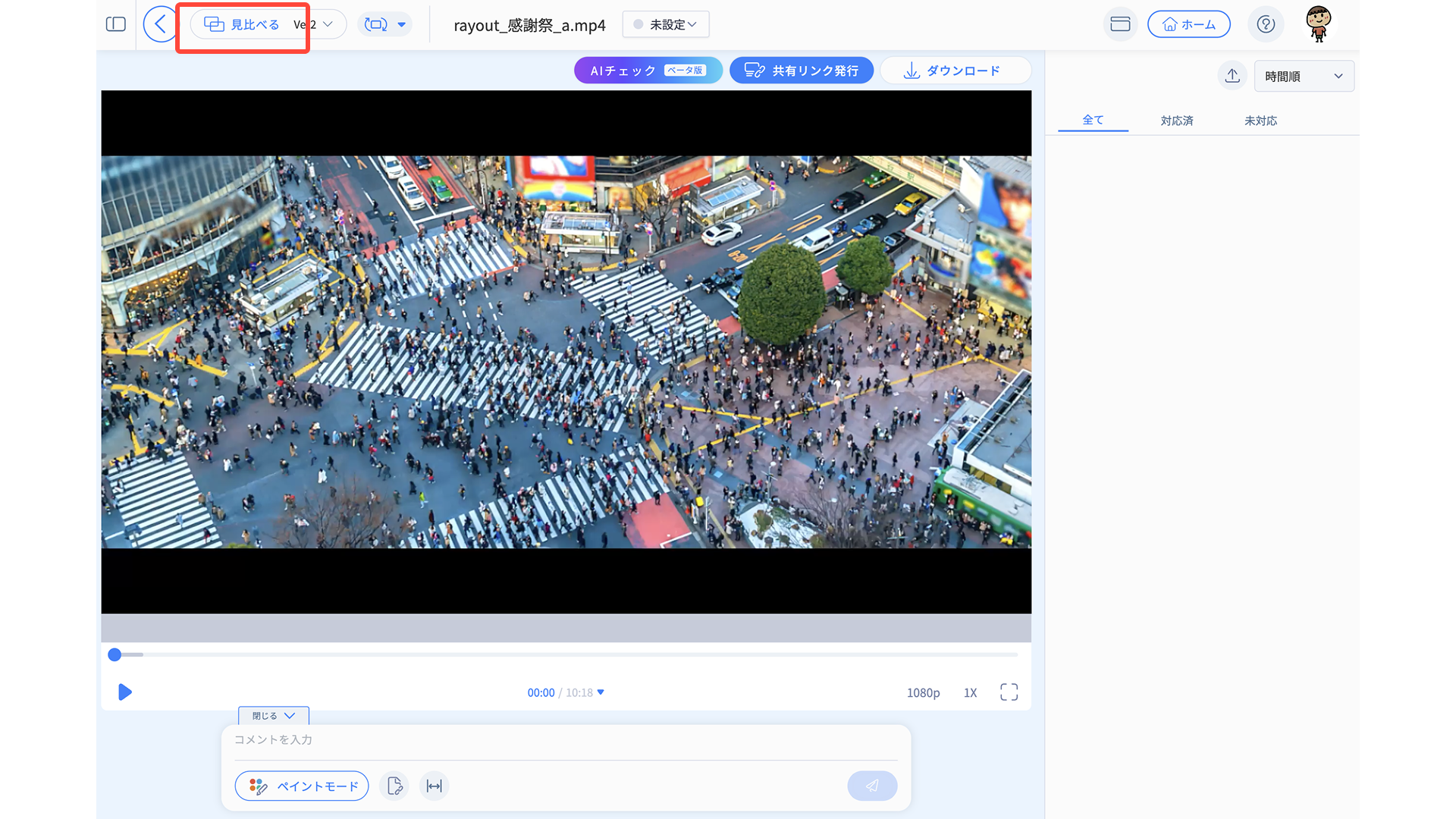Image resolution: width=1456 pixels, height=819 pixels.
Task: Click the AIチェック beta button
Action: pos(648,71)
